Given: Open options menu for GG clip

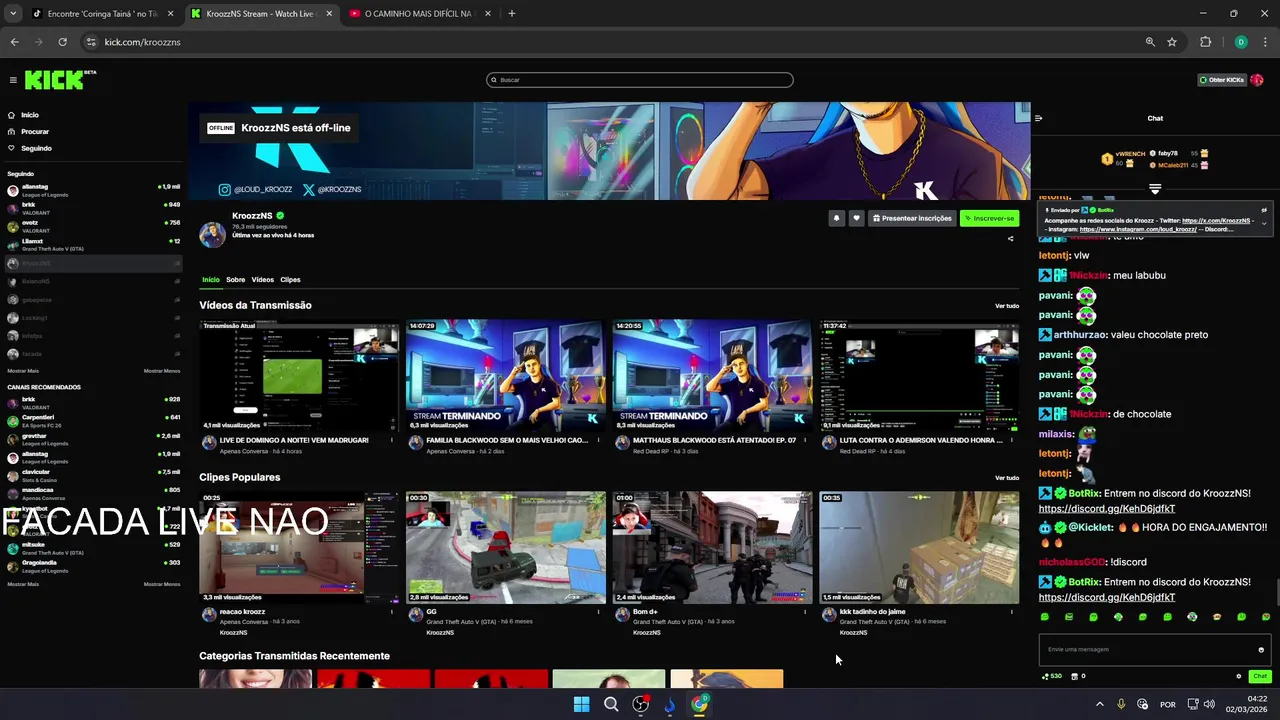Looking at the screenshot, I should [598, 612].
